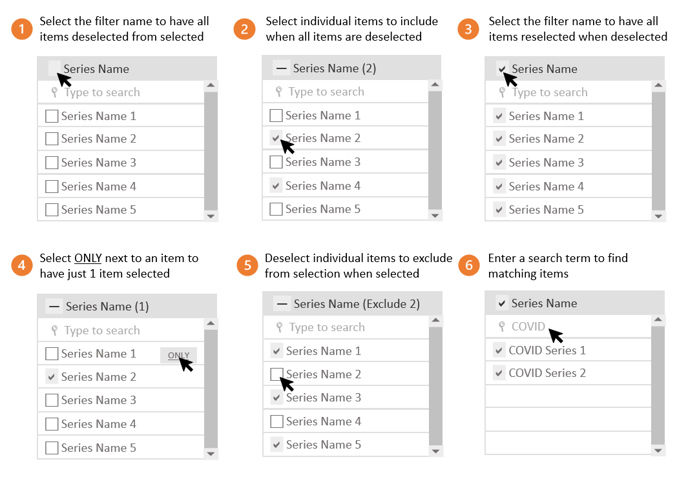688x477 pixels.
Task: Uncheck the COVID Series 1 checkbox
Action: click(x=500, y=351)
